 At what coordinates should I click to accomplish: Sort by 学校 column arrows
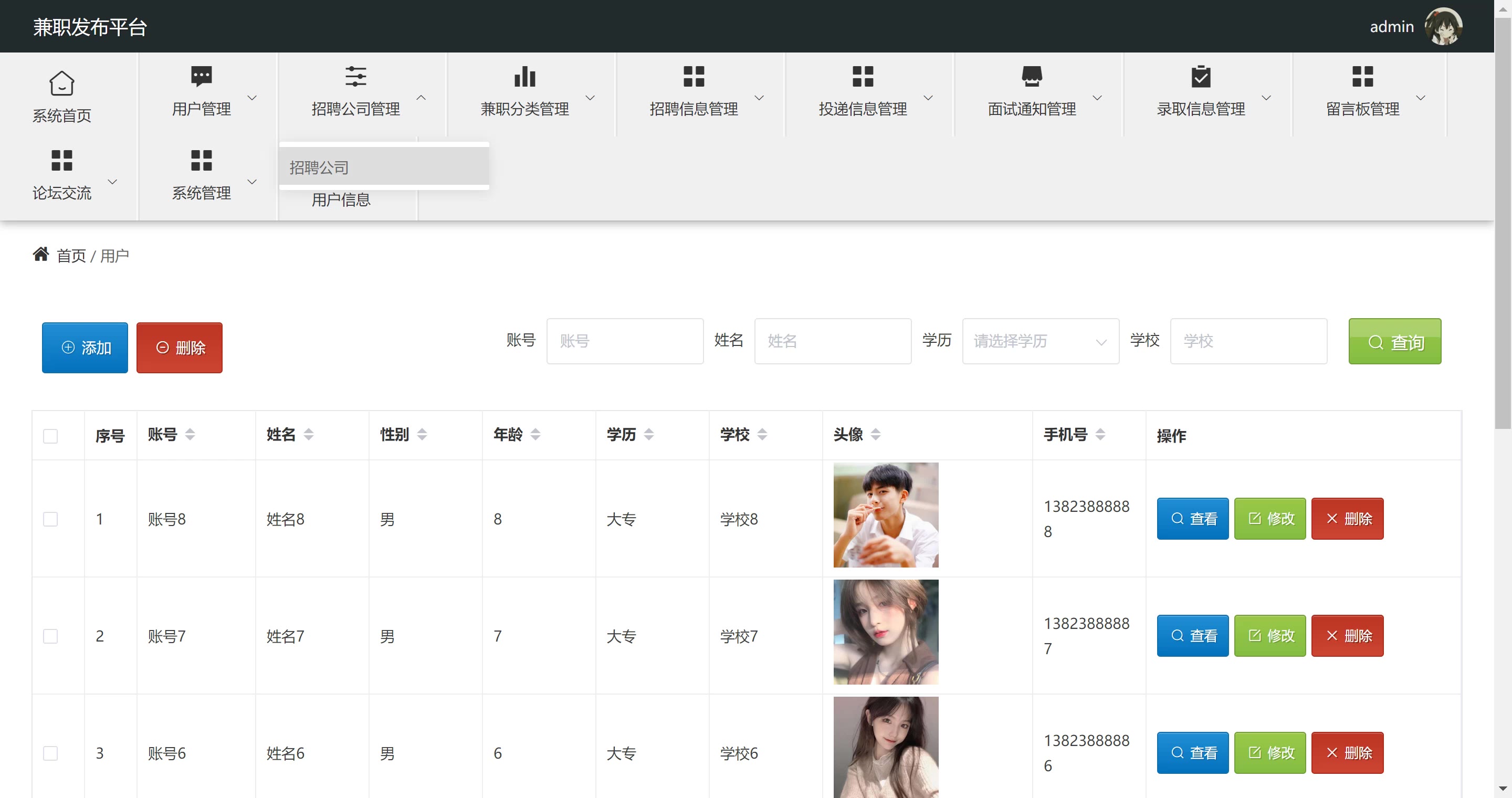[762, 434]
